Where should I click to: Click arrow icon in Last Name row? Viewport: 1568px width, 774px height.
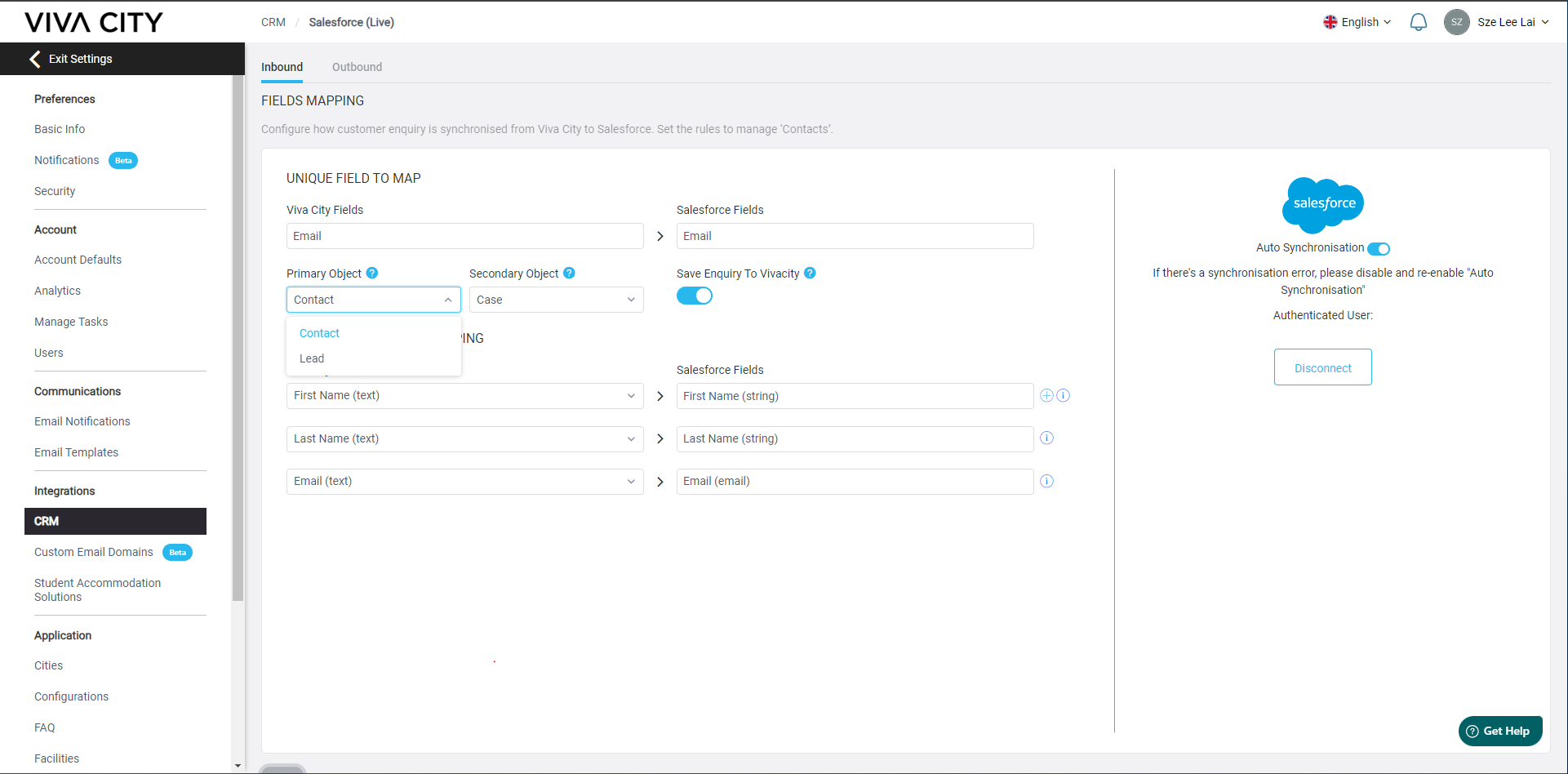point(660,439)
